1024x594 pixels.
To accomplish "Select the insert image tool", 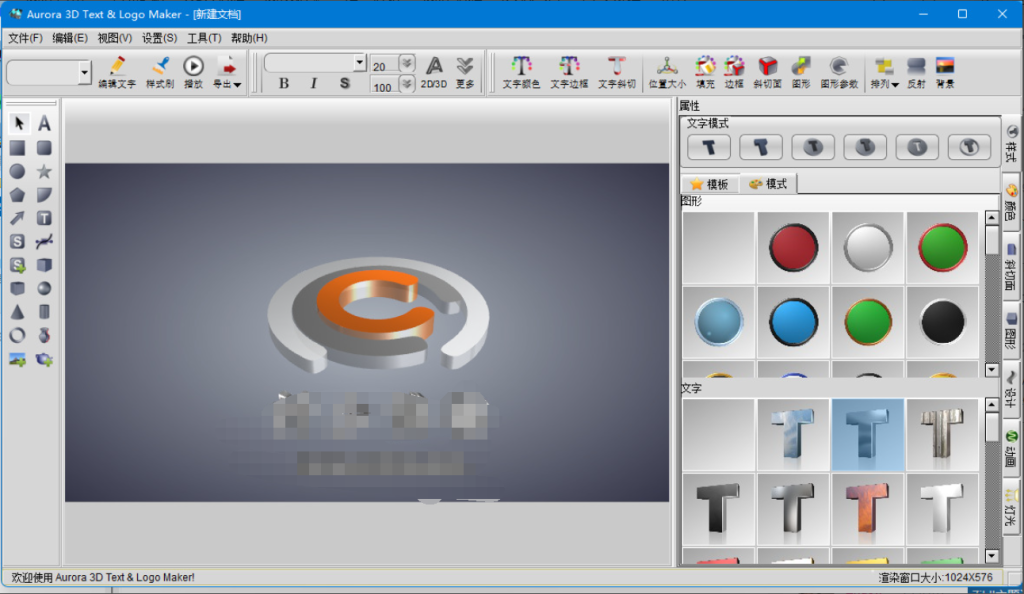I will point(18,360).
